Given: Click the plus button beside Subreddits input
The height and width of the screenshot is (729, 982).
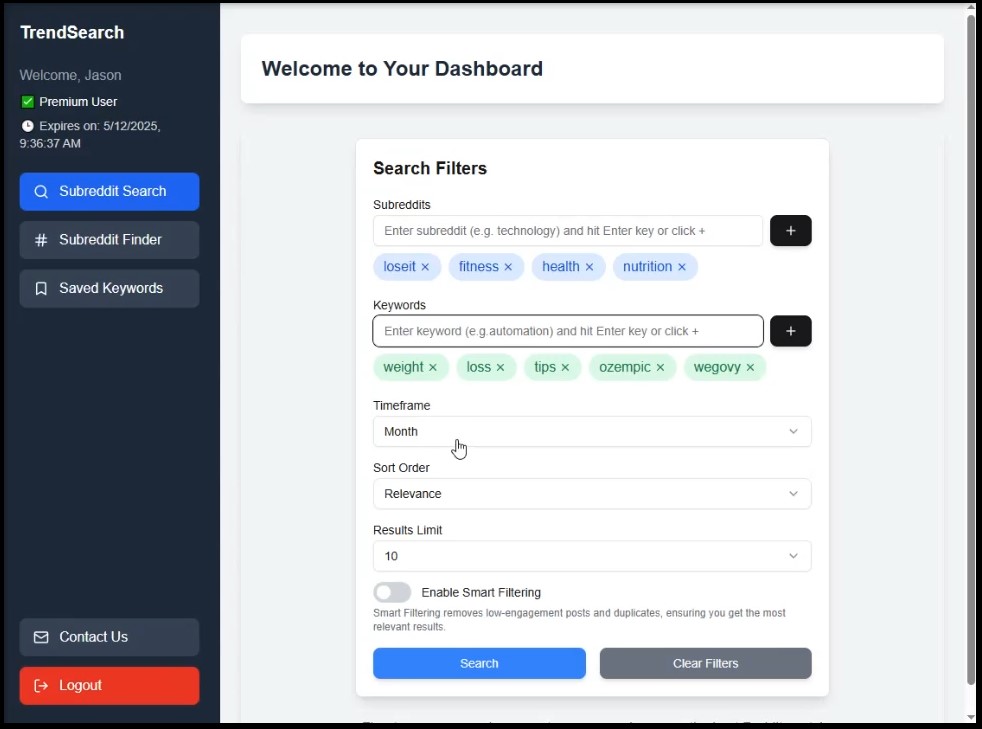Looking at the screenshot, I should tap(790, 230).
